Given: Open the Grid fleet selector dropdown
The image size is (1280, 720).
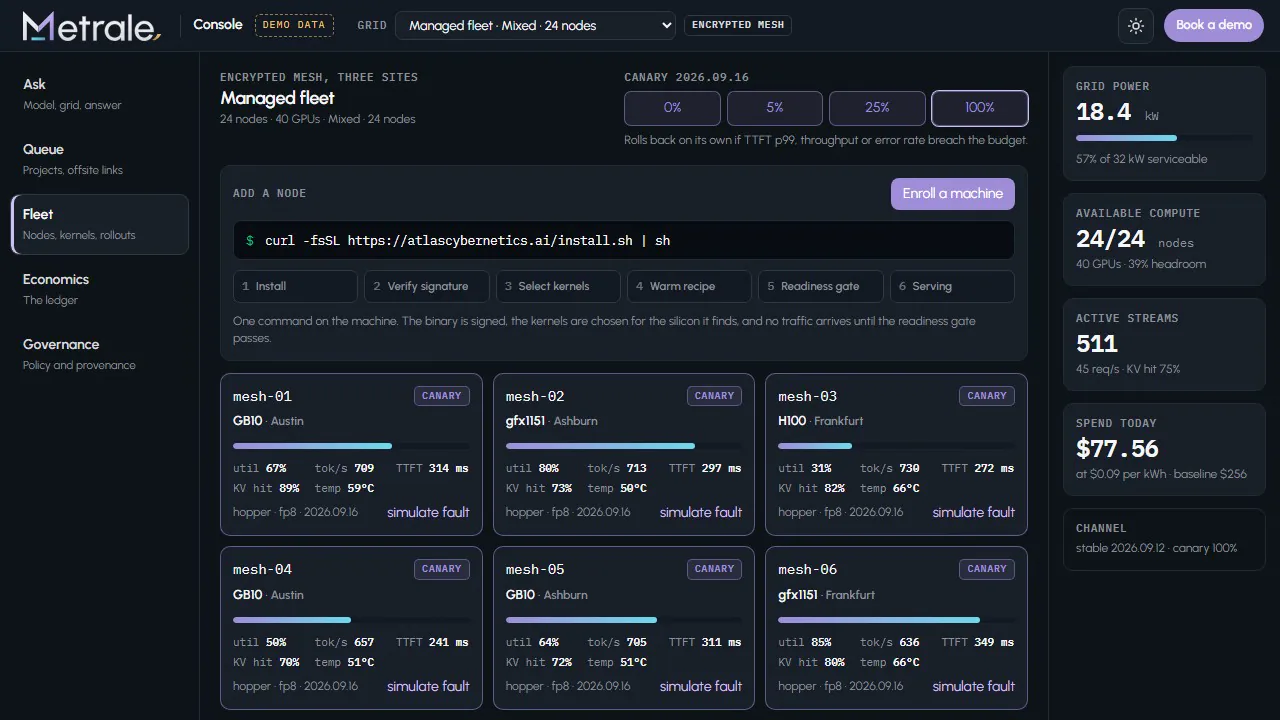Looking at the screenshot, I should [535, 25].
